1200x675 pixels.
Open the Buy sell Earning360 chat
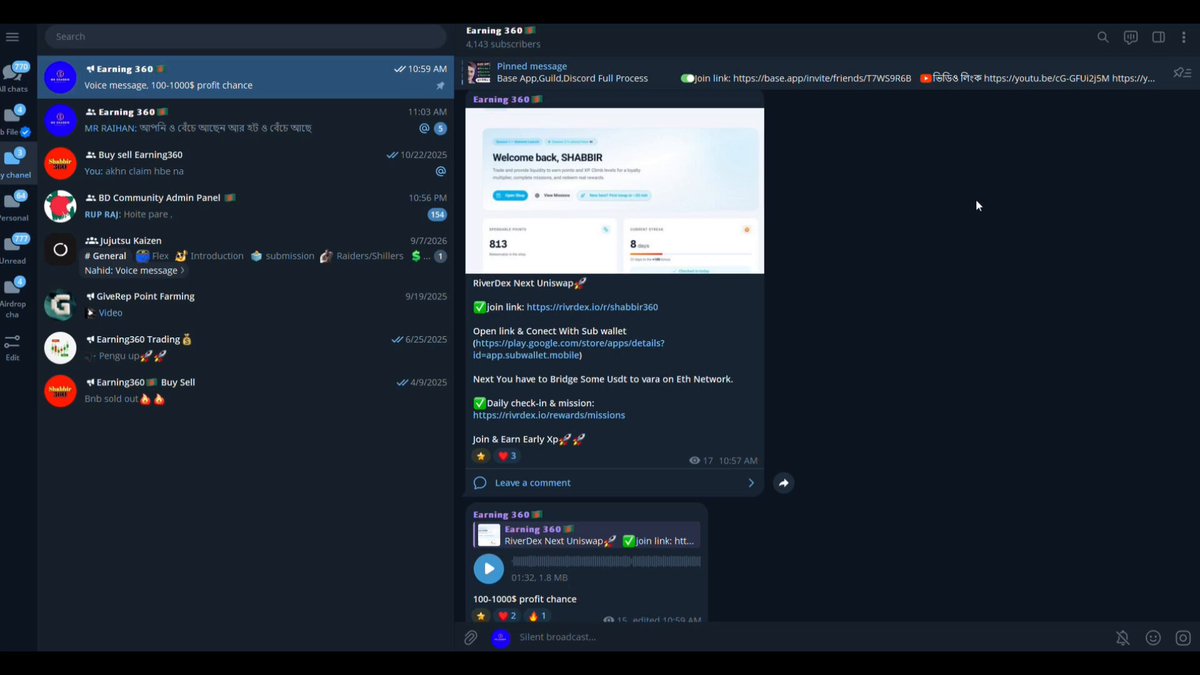[246, 163]
